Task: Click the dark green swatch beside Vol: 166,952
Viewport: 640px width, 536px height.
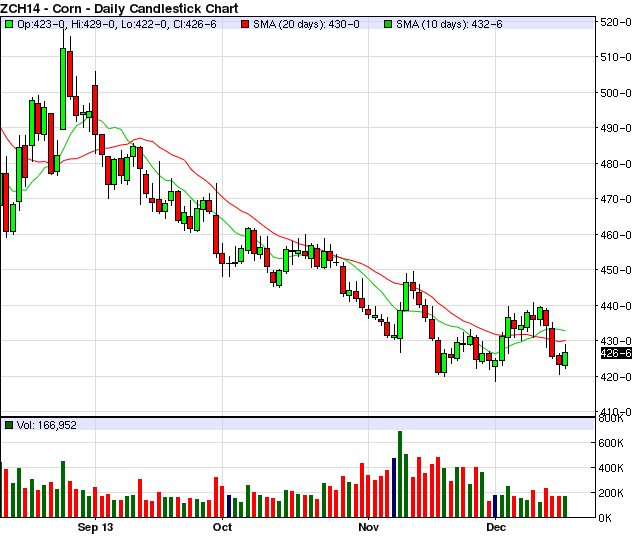Action: pyautogui.click(x=9, y=425)
